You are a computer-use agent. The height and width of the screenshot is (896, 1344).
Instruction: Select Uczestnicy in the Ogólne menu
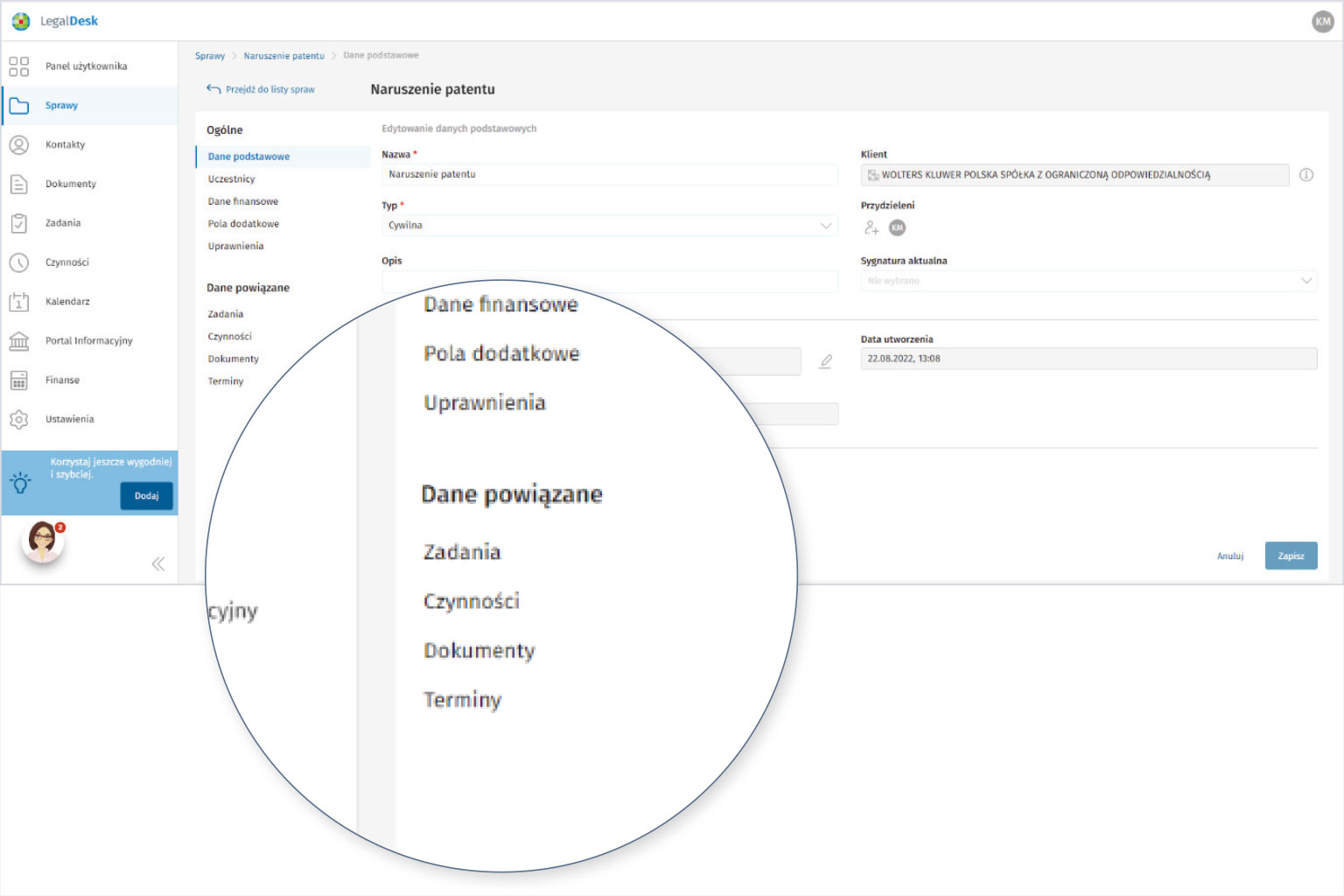pos(232,179)
